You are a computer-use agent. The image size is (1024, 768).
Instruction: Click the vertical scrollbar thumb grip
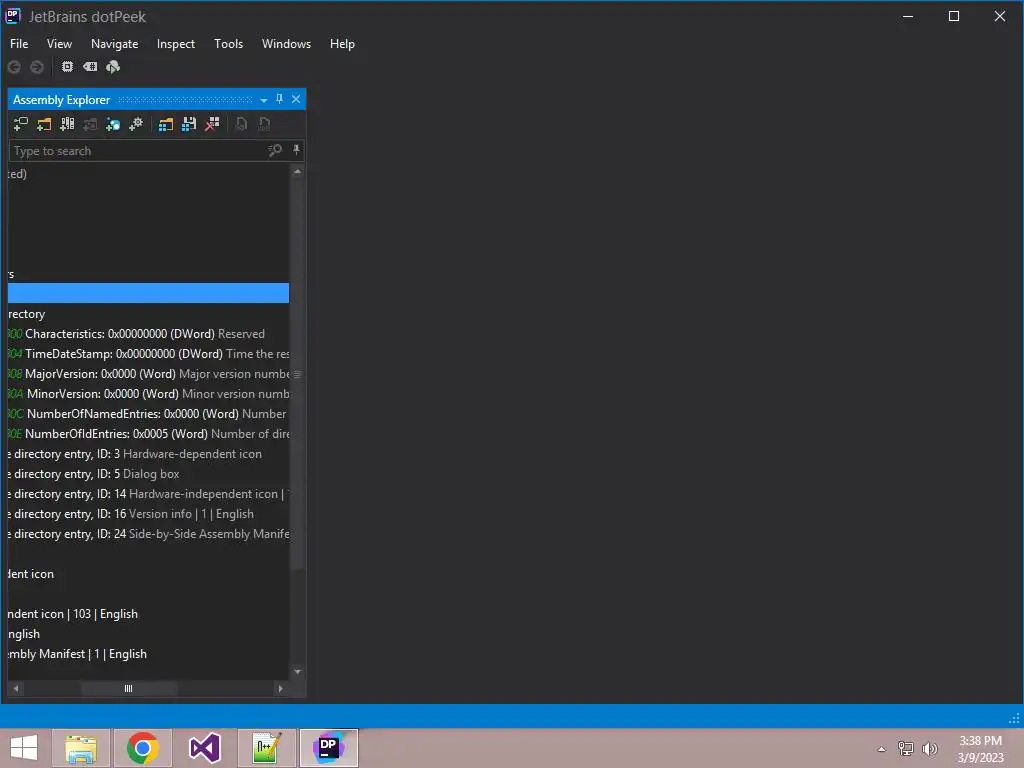click(297, 374)
